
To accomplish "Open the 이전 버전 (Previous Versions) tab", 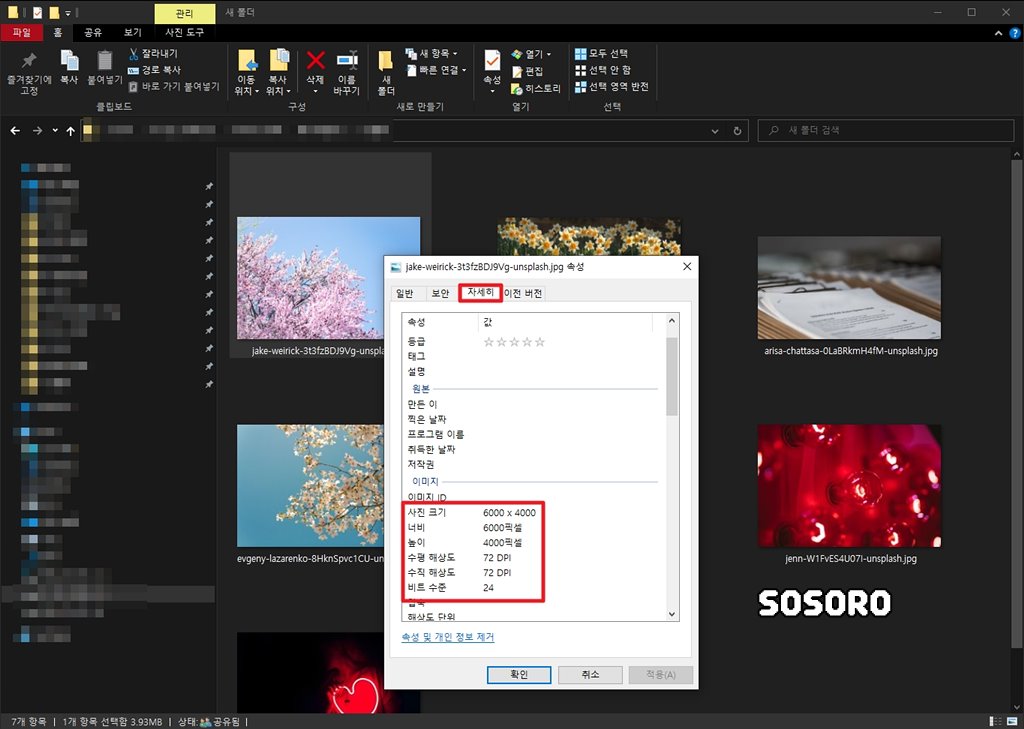I will [523, 293].
